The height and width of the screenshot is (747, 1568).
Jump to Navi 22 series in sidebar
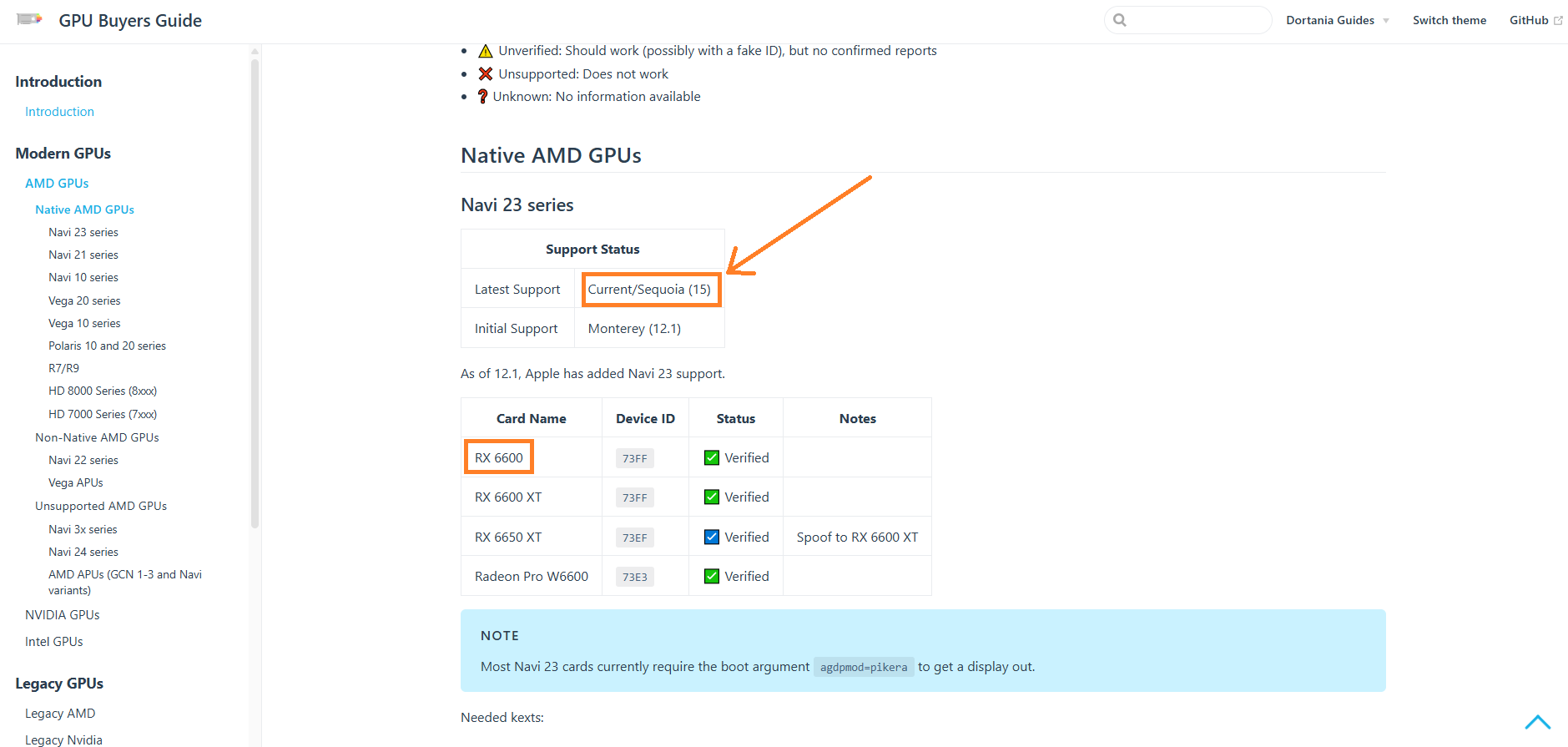pos(83,460)
